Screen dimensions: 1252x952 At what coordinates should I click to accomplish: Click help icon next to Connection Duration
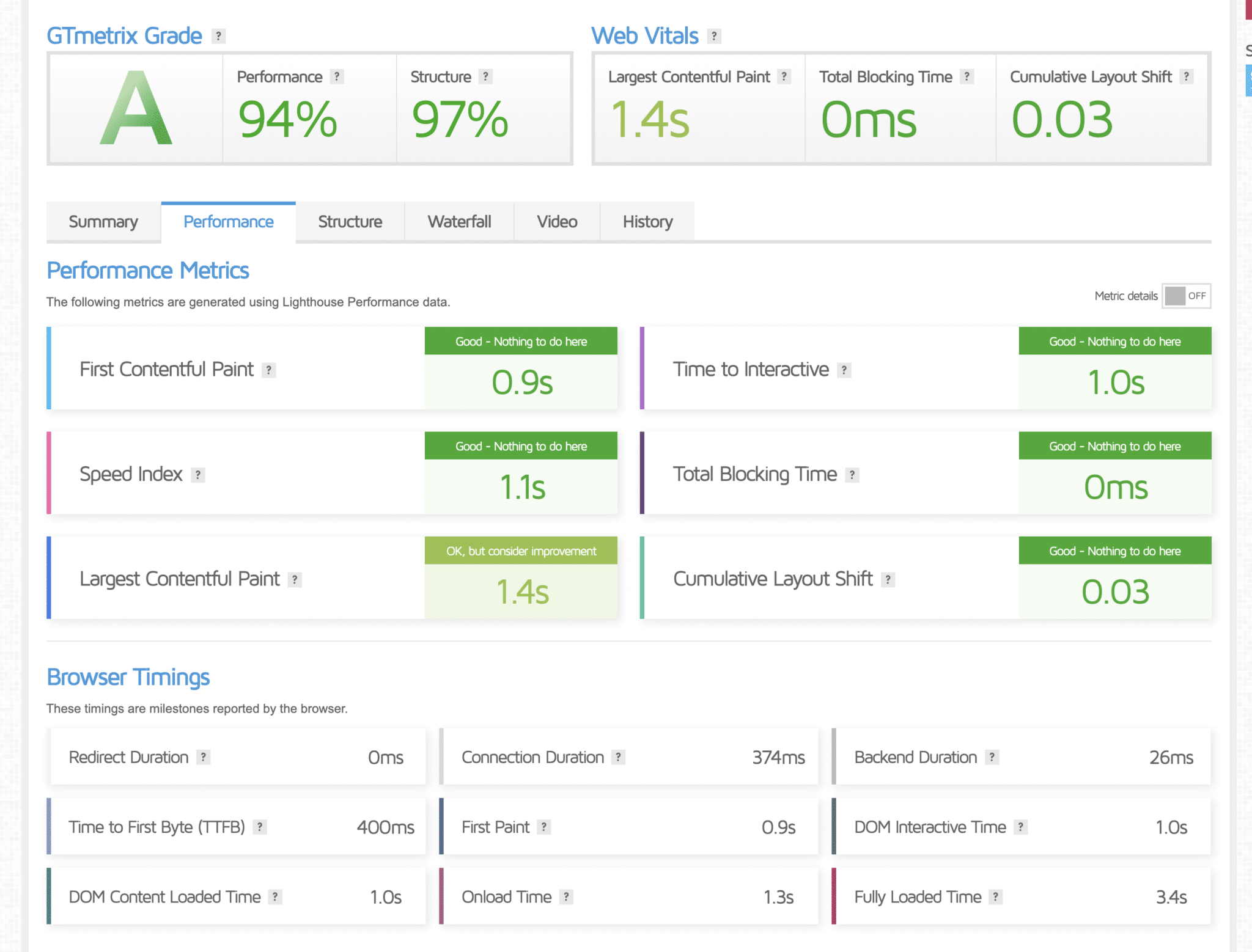point(618,757)
